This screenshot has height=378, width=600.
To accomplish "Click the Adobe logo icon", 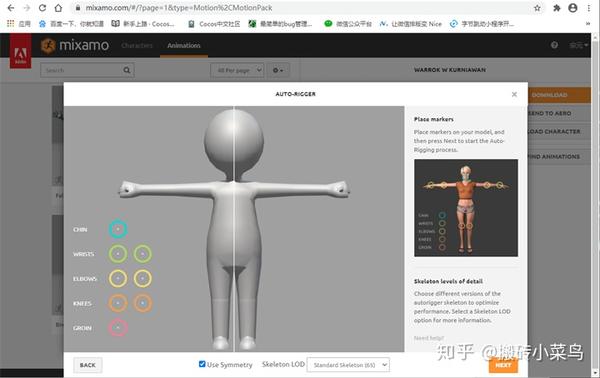I will pos(21,51).
